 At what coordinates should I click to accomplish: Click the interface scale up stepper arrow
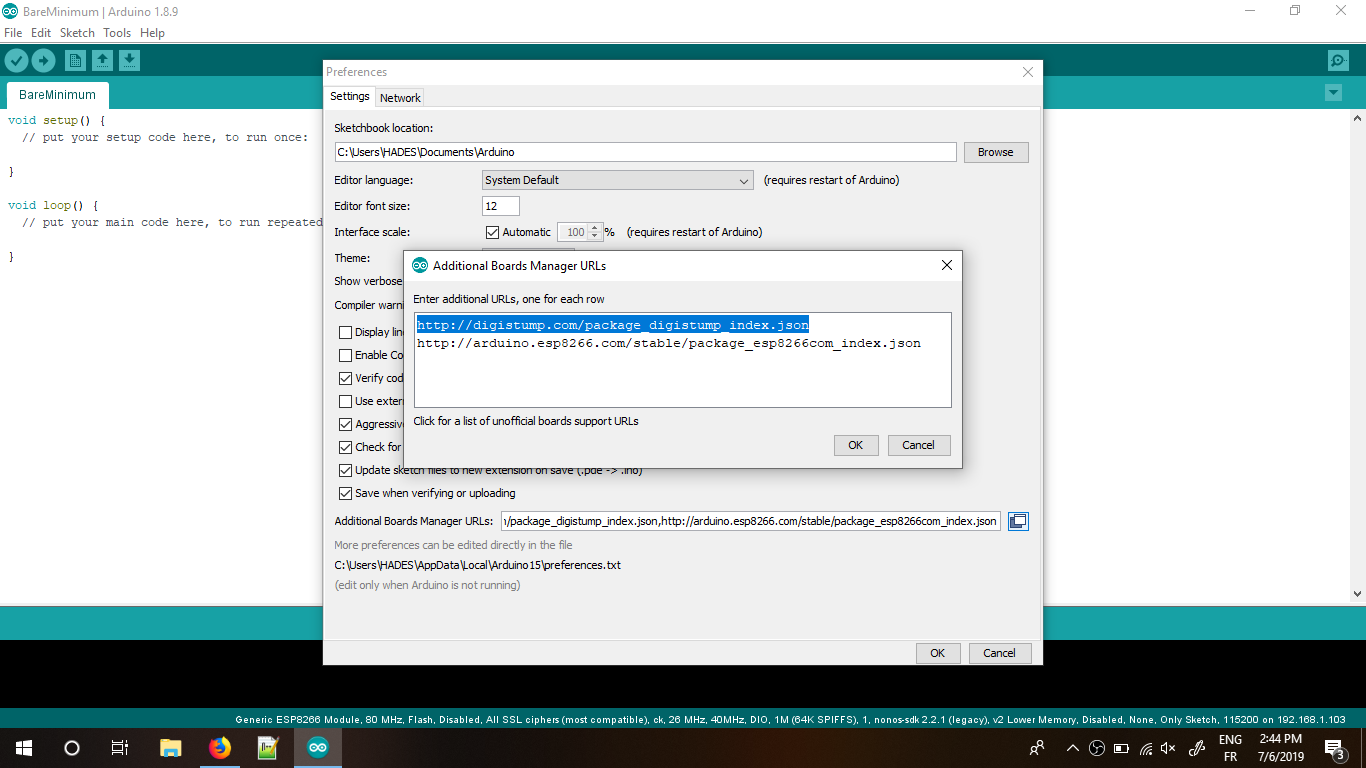595,227
